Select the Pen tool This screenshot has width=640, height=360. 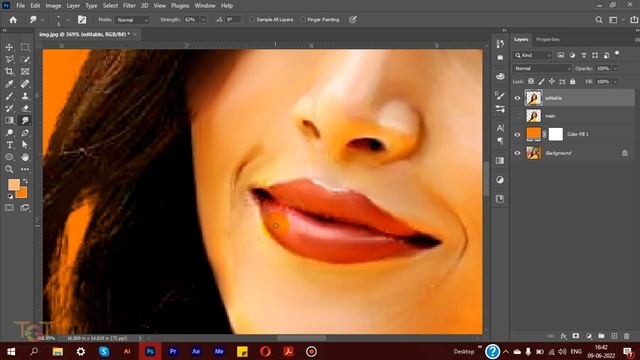point(25,133)
